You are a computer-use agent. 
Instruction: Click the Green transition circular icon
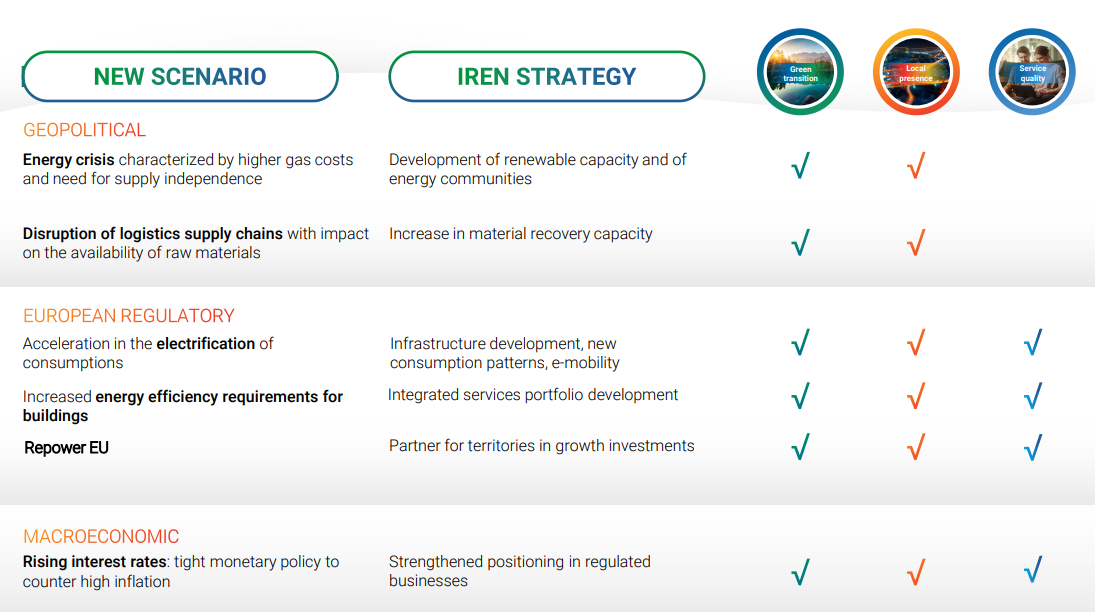click(800, 72)
